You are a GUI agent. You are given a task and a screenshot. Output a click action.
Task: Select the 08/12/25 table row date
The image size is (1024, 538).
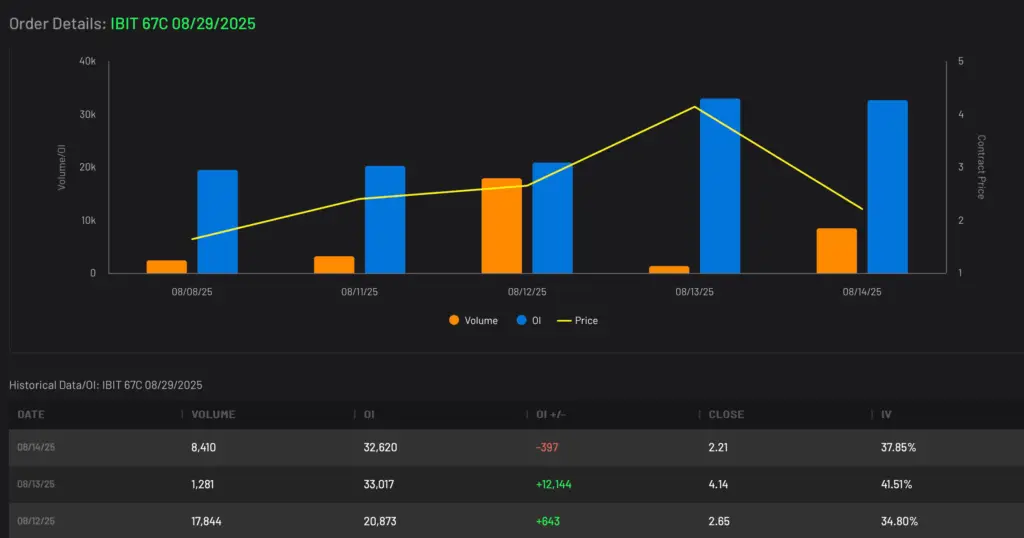36,521
